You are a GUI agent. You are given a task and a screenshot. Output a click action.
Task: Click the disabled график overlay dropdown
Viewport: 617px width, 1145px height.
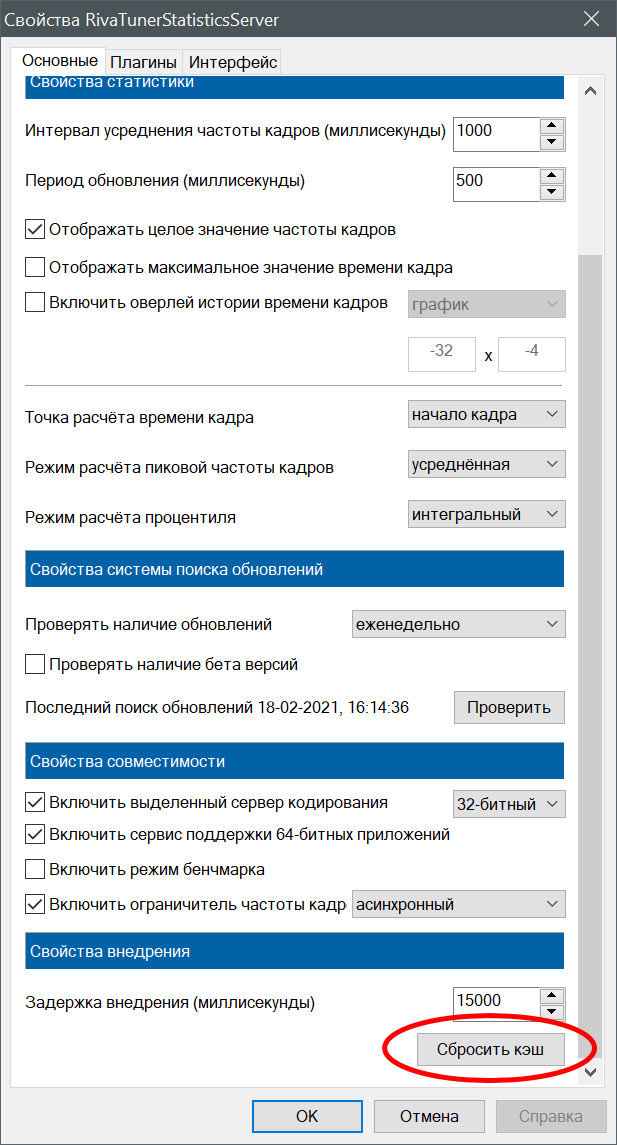486,304
